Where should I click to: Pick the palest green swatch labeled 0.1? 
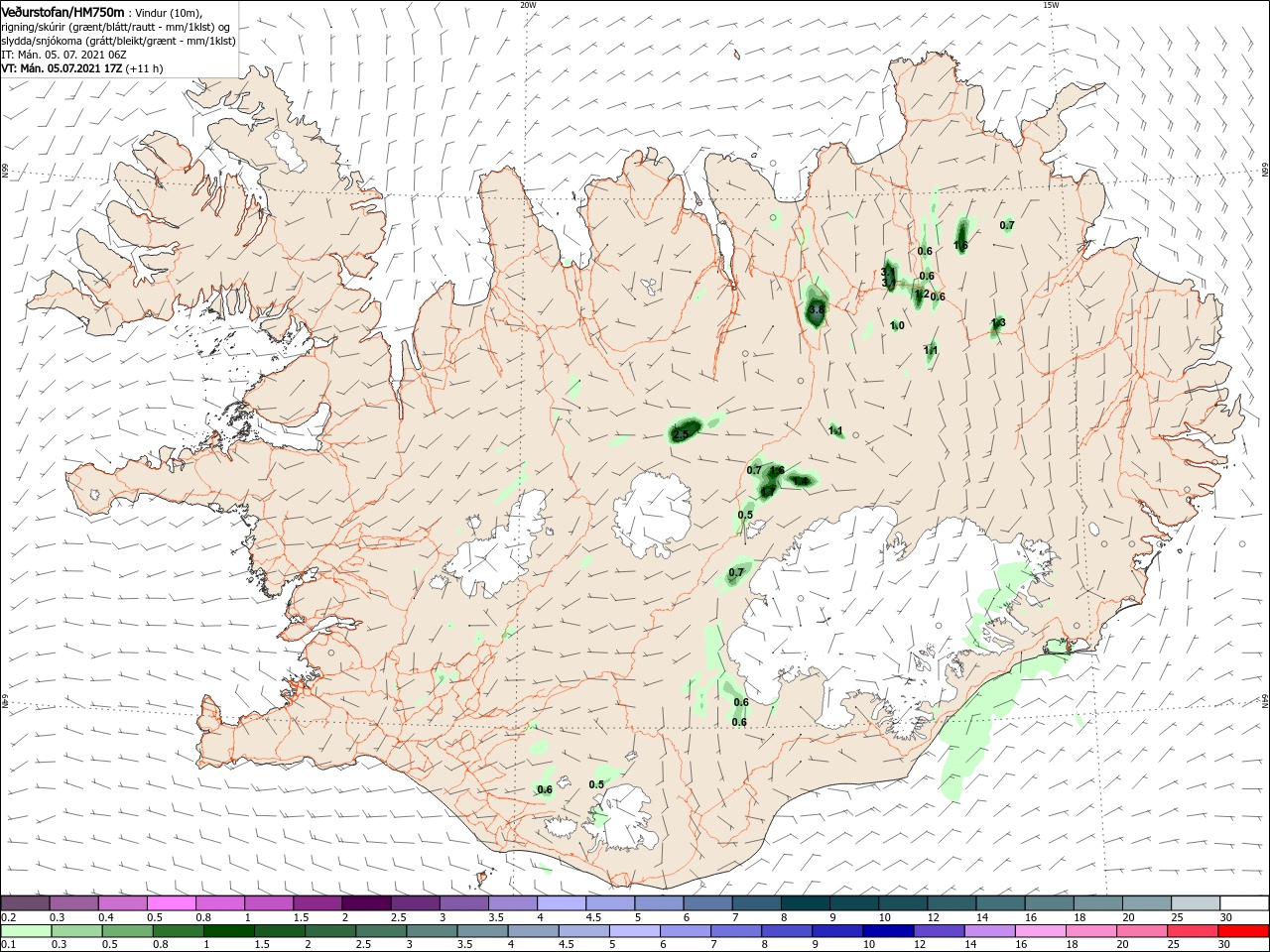(25, 931)
